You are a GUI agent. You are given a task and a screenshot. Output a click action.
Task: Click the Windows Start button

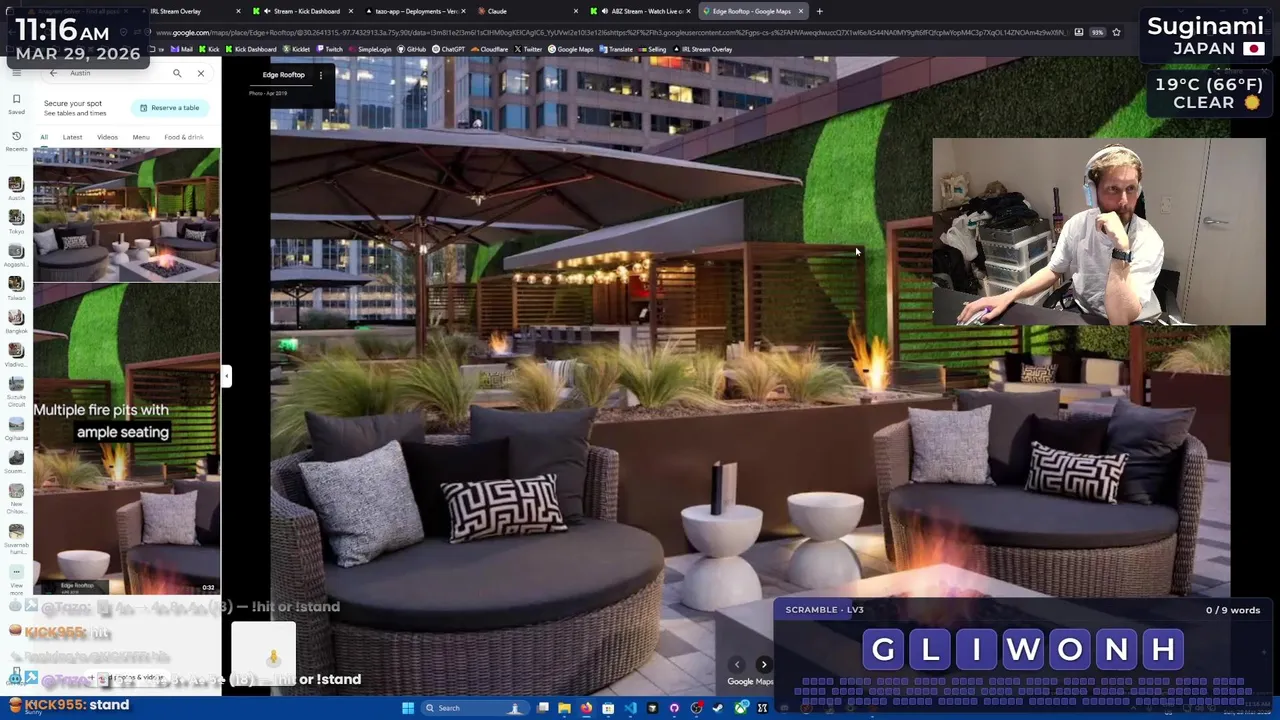pyautogui.click(x=408, y=708)
